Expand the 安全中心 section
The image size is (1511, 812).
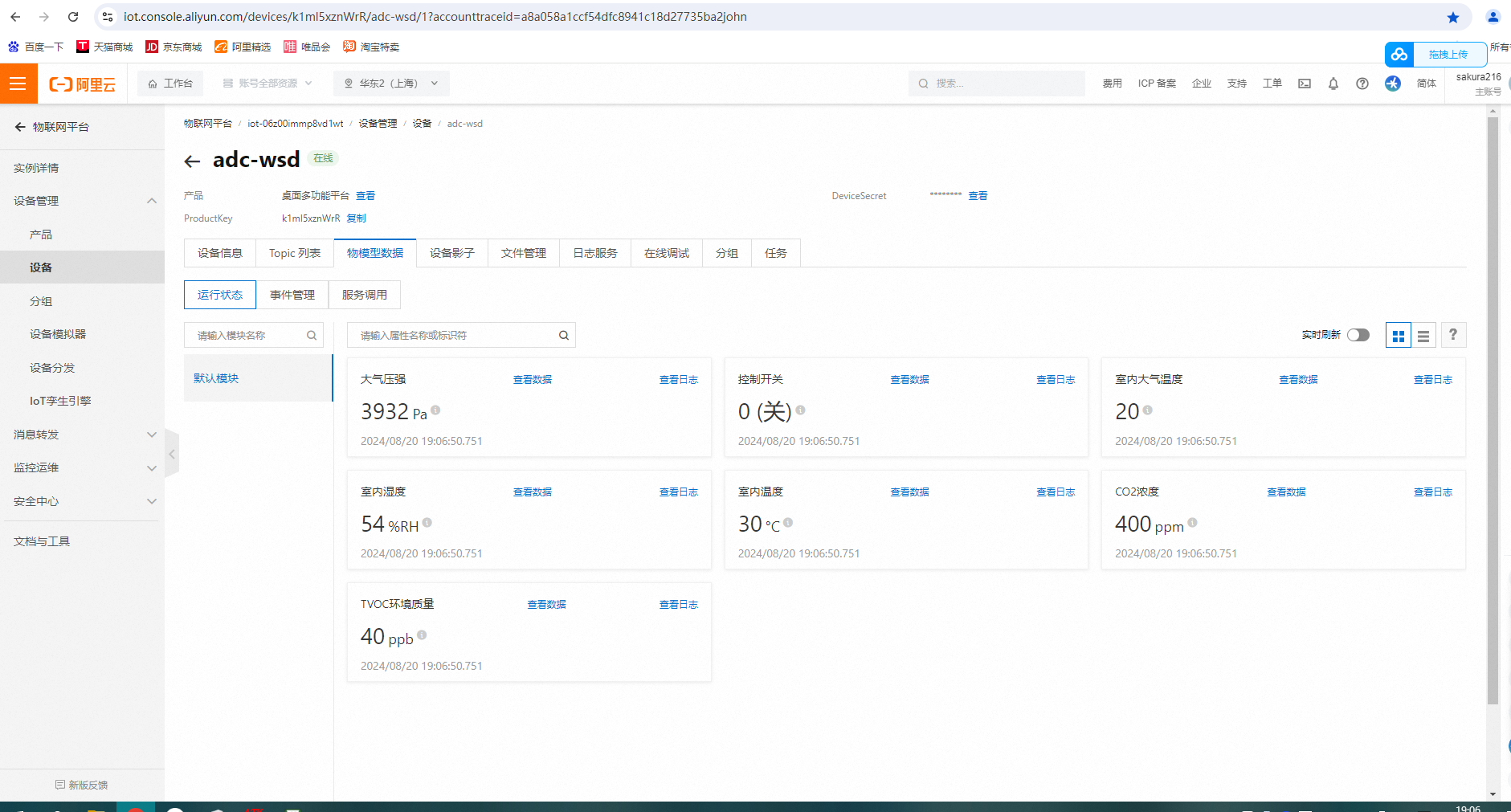click(152, 501)
